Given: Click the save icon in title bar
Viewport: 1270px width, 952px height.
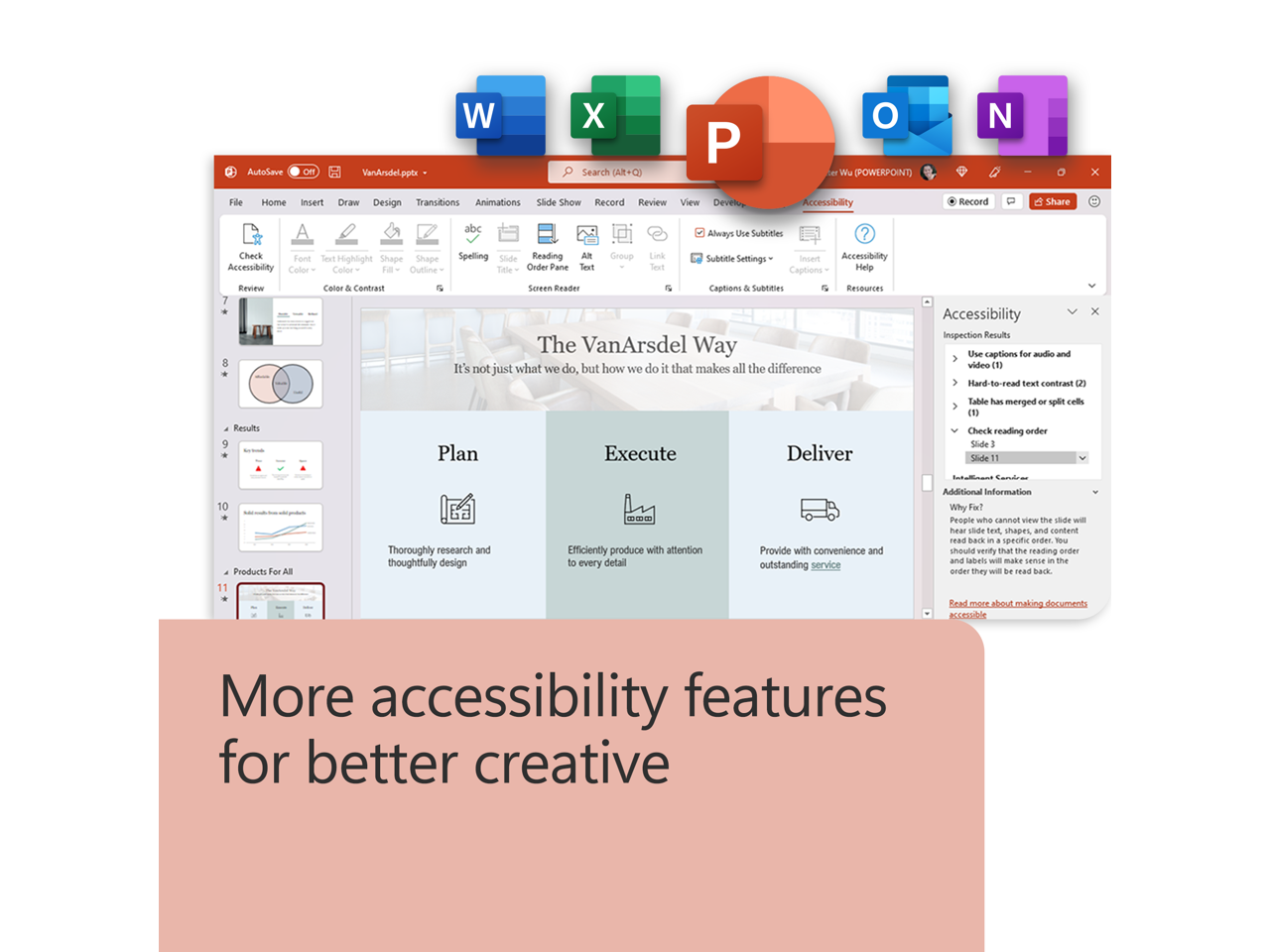Looking at the screenshot, I should click(x=335, y=172).
